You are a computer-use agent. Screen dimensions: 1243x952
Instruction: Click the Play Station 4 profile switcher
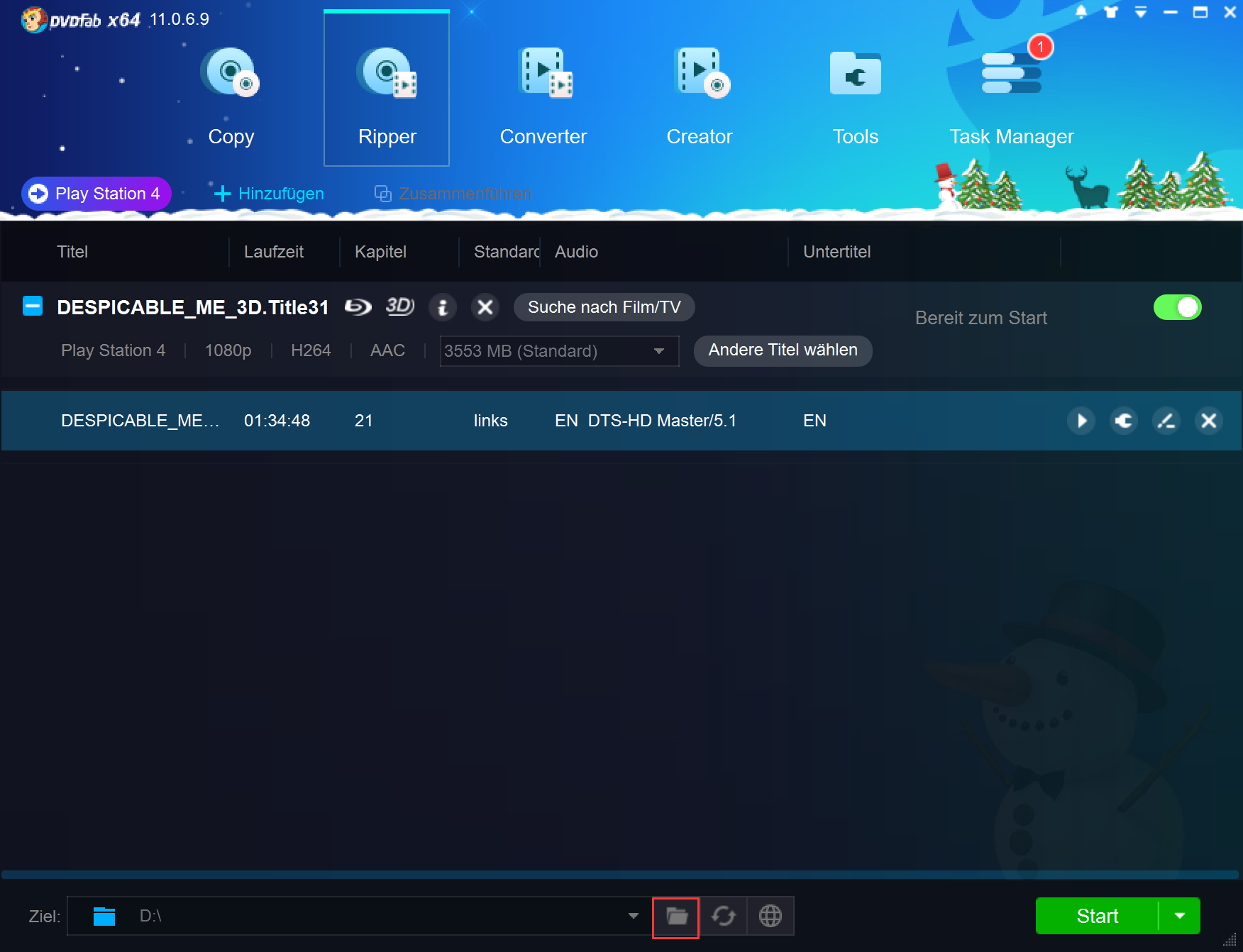pos(96,194)
